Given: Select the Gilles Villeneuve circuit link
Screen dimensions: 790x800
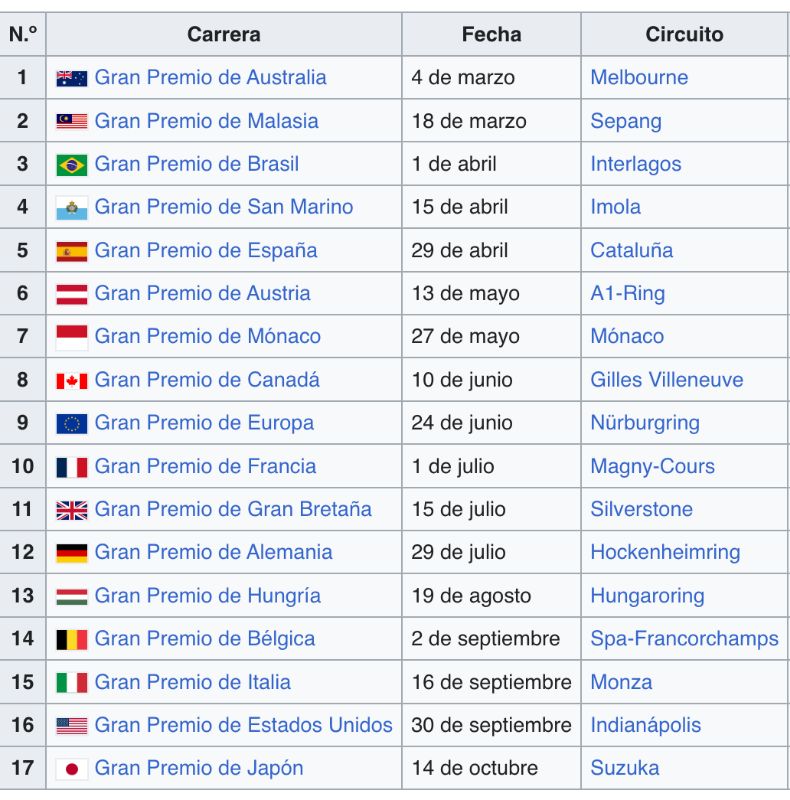Looking at the screenshot, I should click(x=667, y=380).
